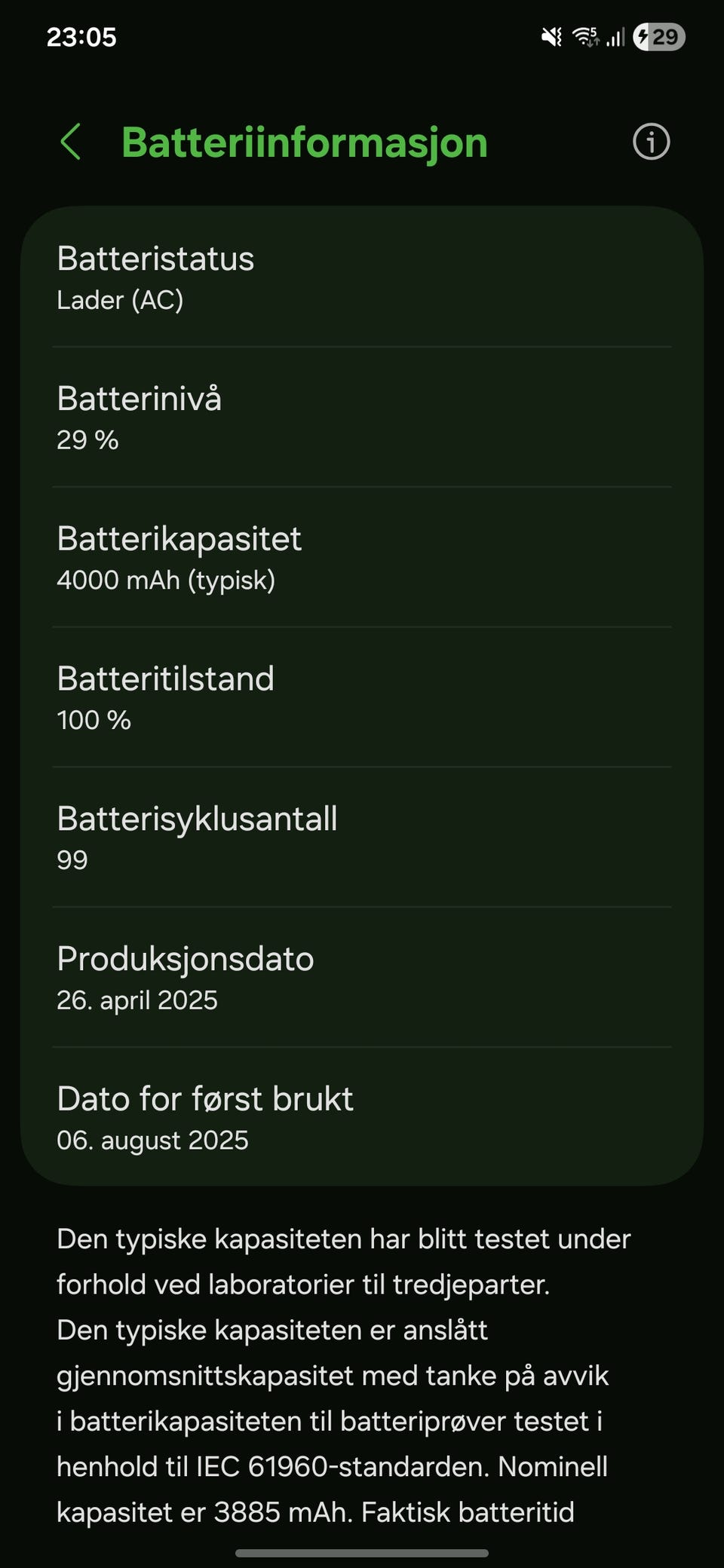The height and width of the screenshot is (1568, 724).
Task: Tap the 06. august 2025 date value
Action: [152, 1140]
